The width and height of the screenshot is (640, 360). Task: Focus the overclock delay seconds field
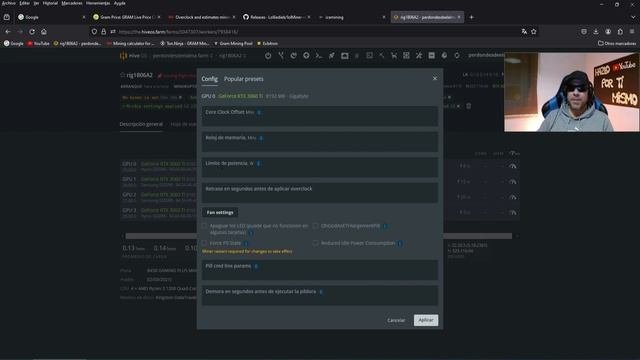click(x=320, y=193)
